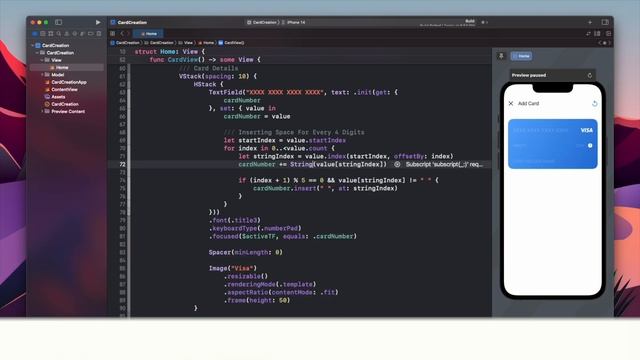This screenshot has height=360, width=640.
Task: Collapse the View folder in navigator
Action: (x=42, y=60)
